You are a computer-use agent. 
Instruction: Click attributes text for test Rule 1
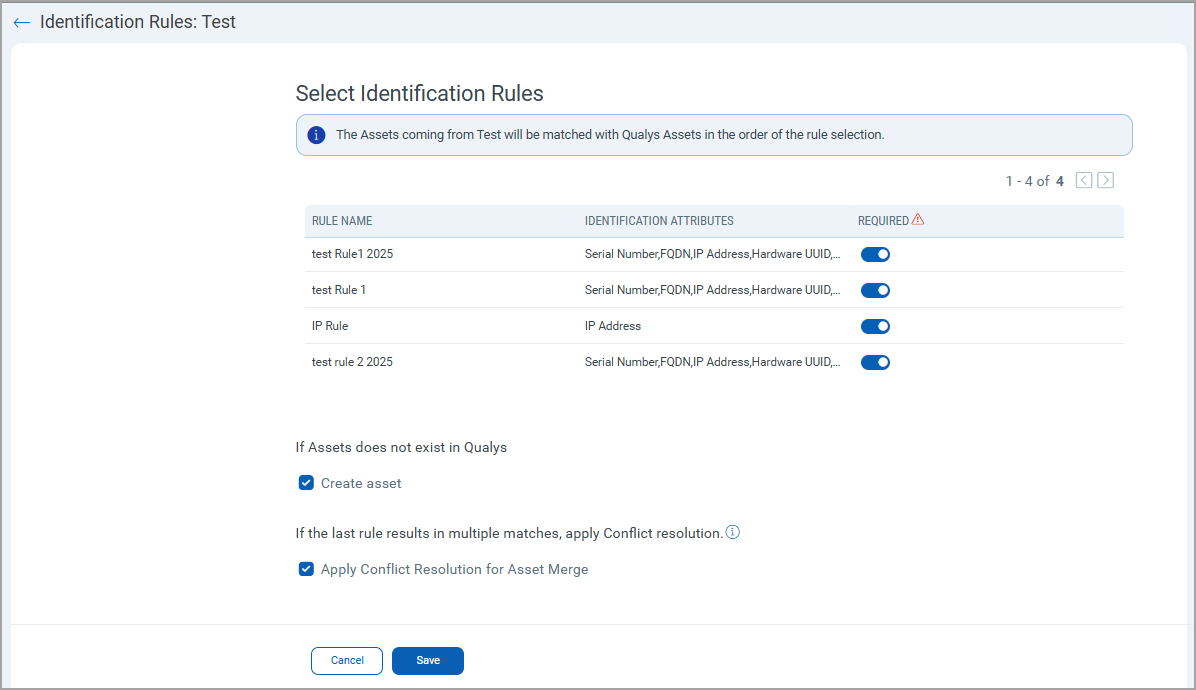[712, 290]
